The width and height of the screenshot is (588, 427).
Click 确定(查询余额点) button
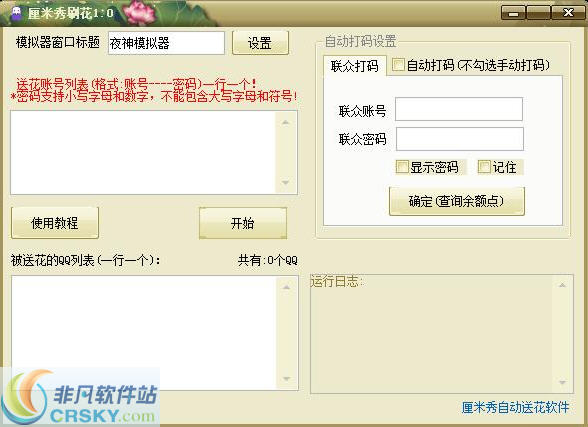click(x=457, y=201)
